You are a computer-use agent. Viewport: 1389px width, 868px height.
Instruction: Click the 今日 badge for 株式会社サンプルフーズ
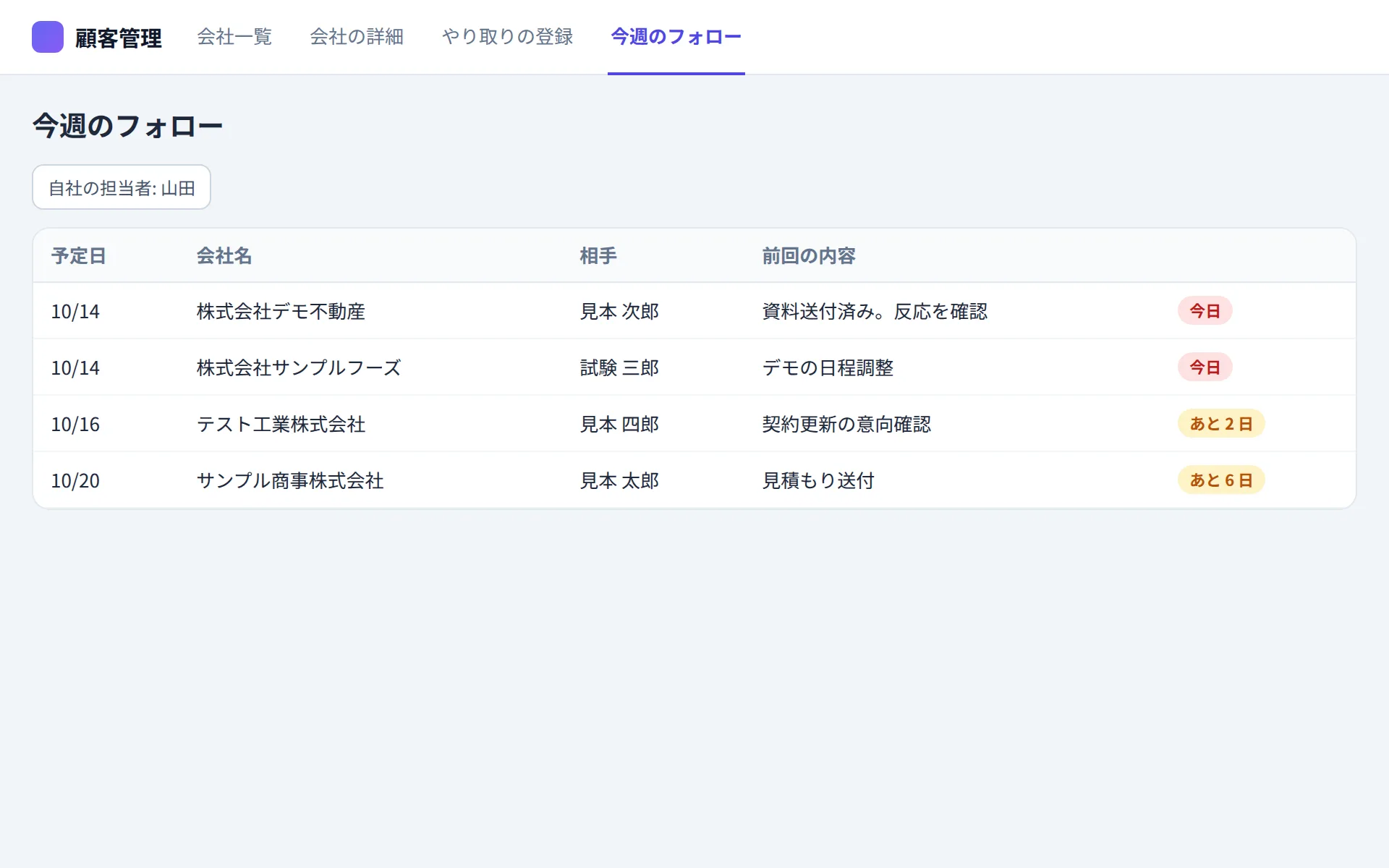1205,367
